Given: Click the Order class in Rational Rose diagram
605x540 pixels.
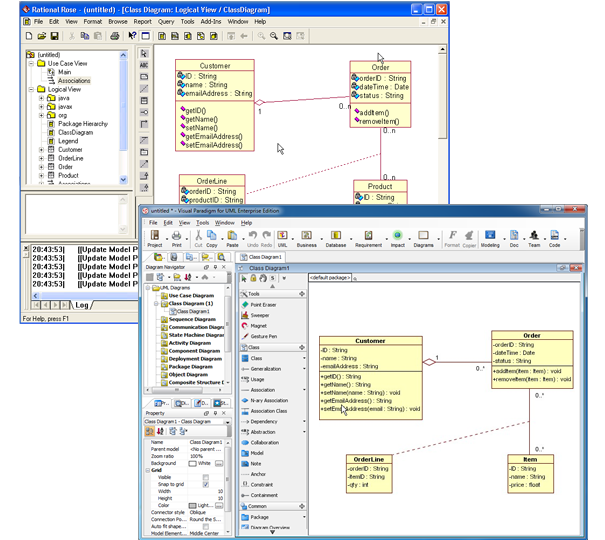Looking at the screenshot, I should pos(380,94).
